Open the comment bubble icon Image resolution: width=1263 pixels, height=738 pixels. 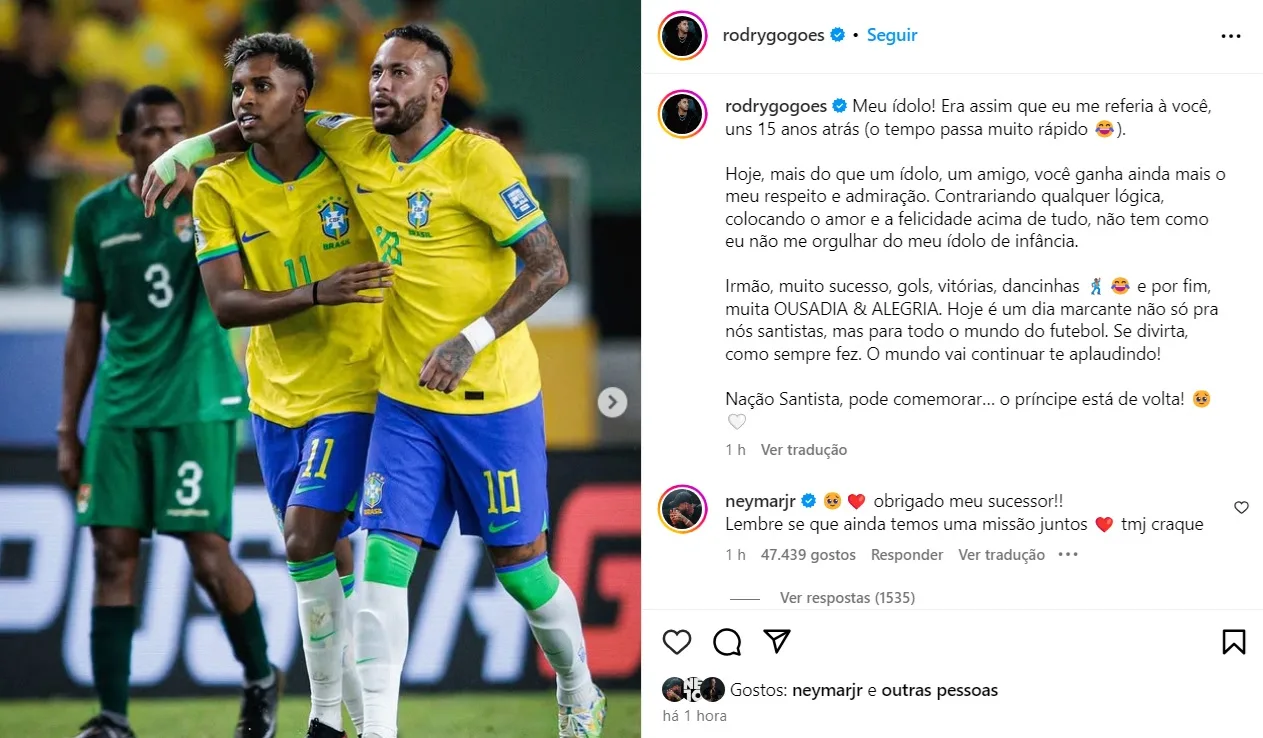(727, 642)
